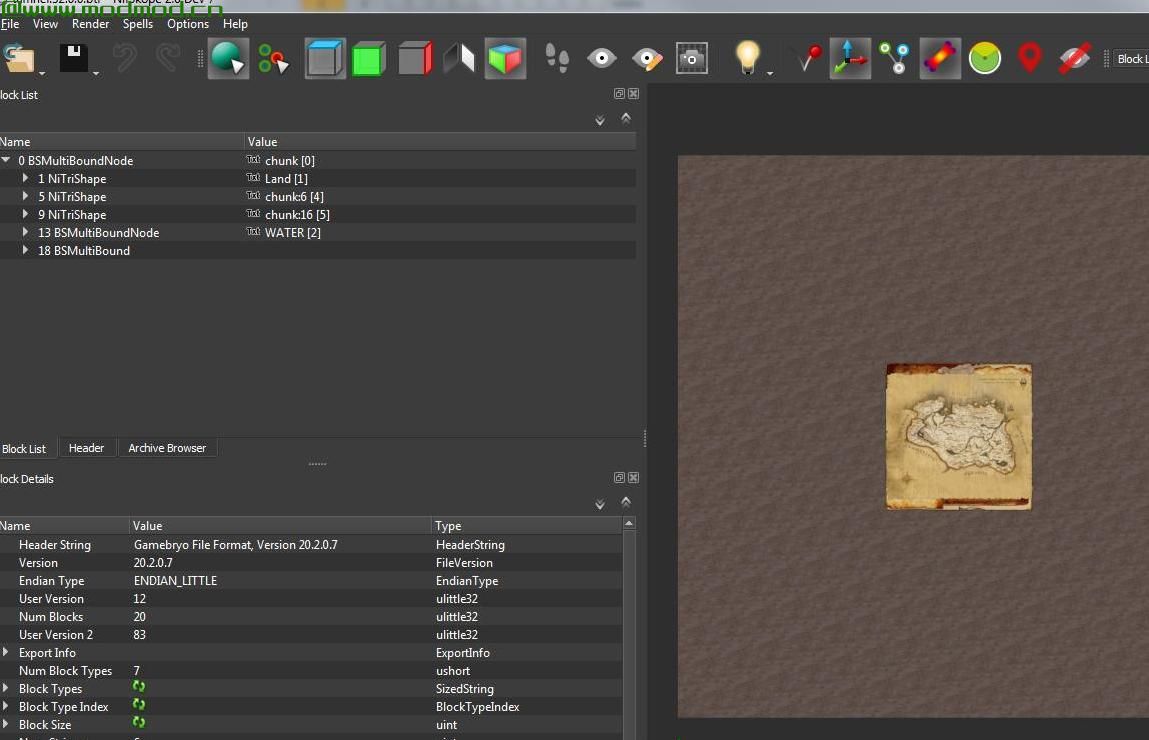Viewport: 1149px width, 740px height.
Task: Expand the 18 BSMultiBound node
Action: 26,250
